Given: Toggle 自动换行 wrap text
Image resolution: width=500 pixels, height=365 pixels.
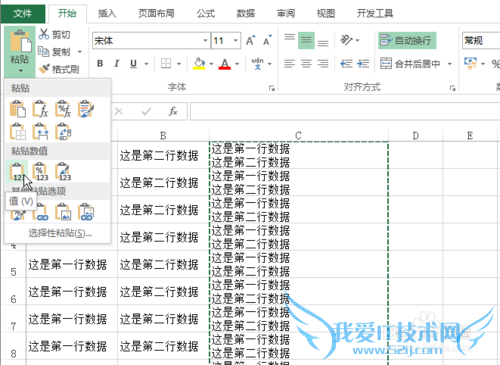Looking at the screenshot, I should point(407,40).
